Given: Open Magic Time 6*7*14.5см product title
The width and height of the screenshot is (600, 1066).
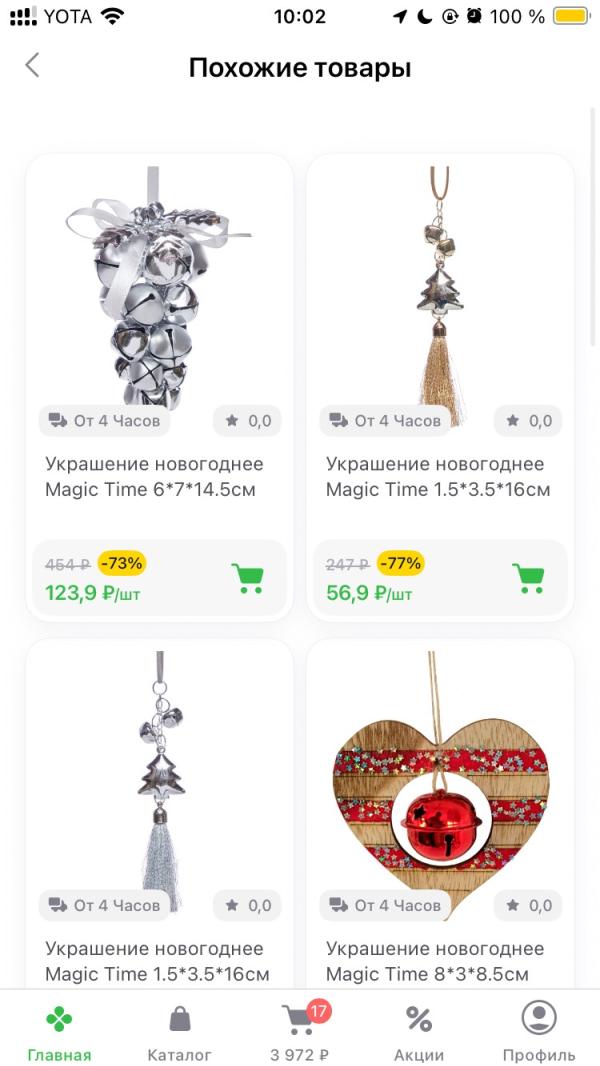Looking at the screenshot, I should [x=154, y=477].
